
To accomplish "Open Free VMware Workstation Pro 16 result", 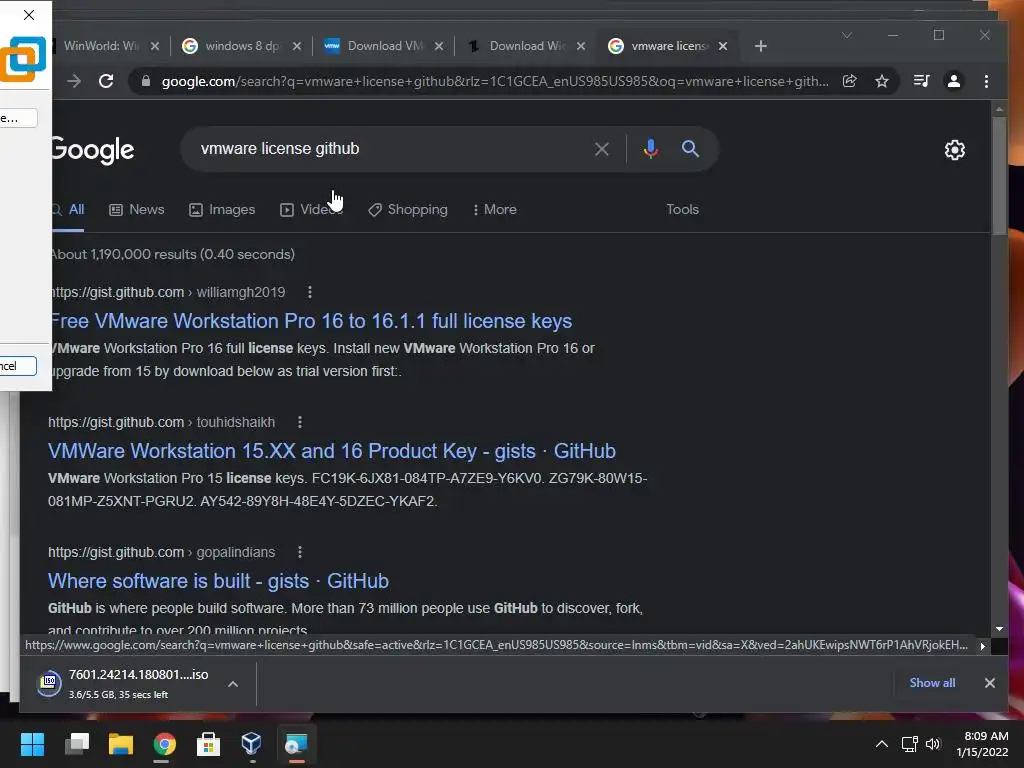I will coord(312,321).
